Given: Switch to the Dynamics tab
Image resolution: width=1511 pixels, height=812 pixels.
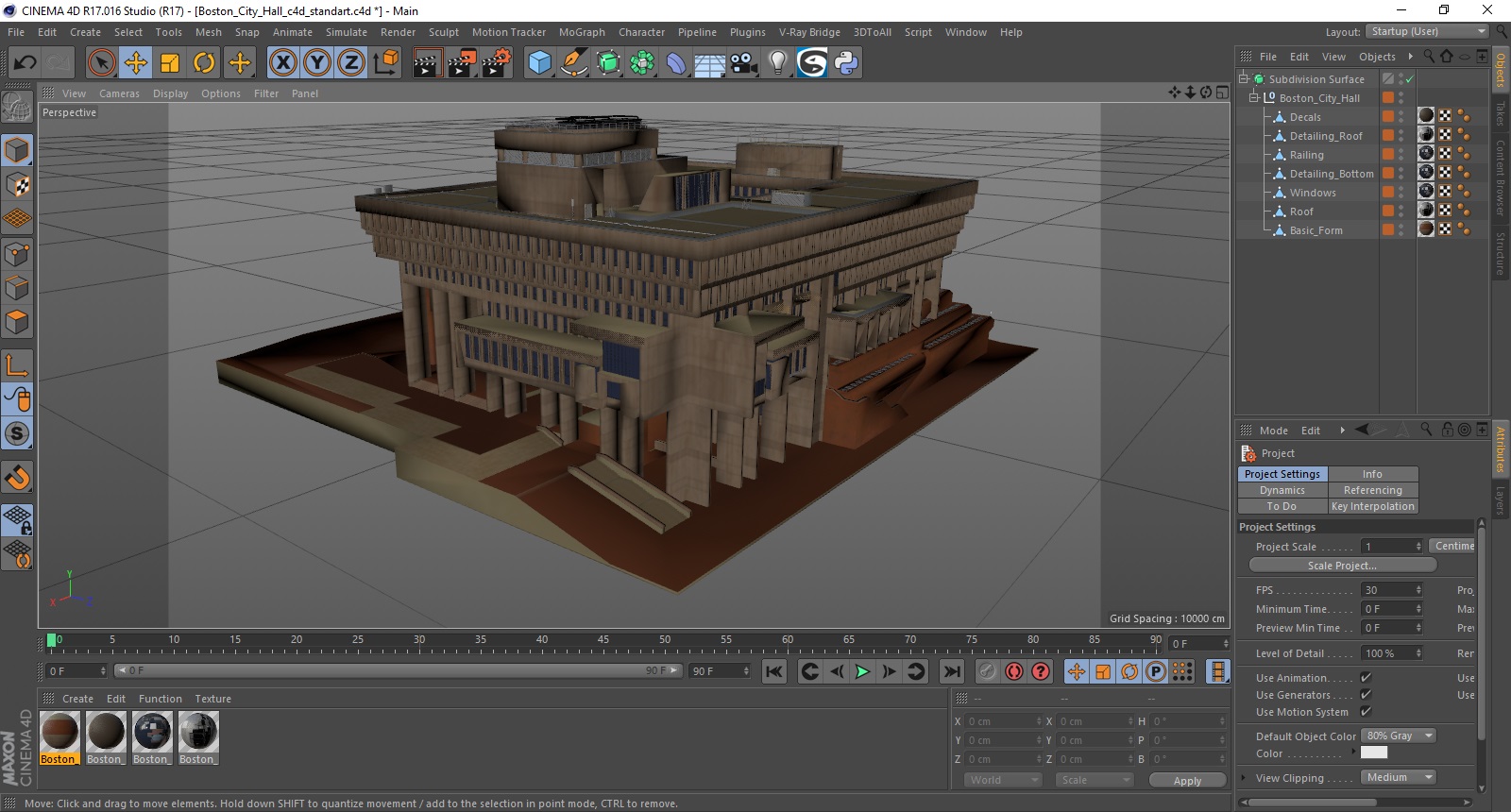Looking at the screenshot, I should coord(1282,490).
